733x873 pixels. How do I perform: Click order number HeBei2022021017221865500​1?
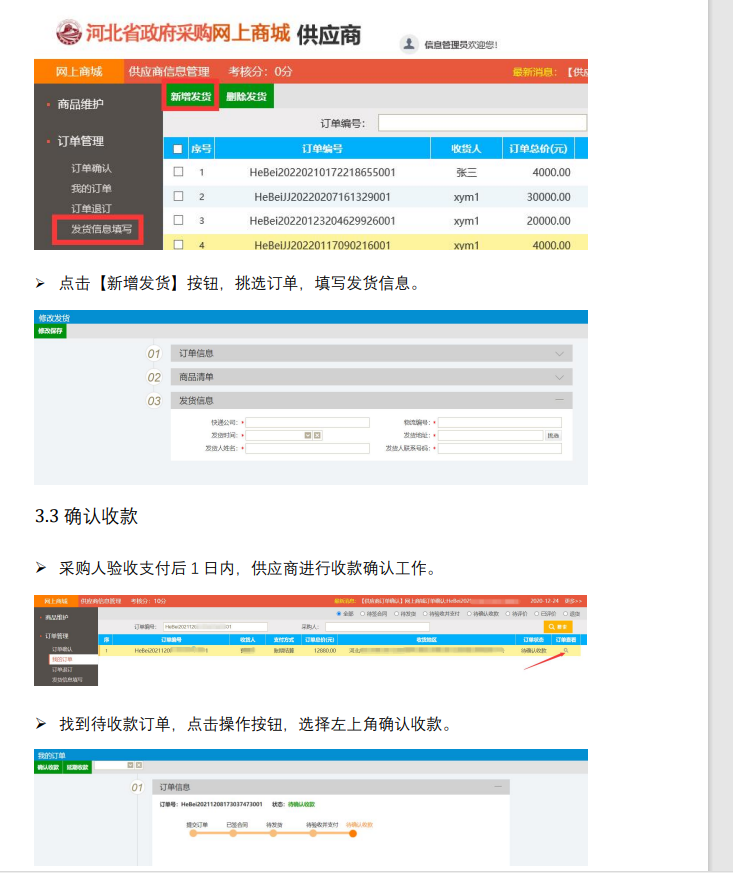pos(322,172)
